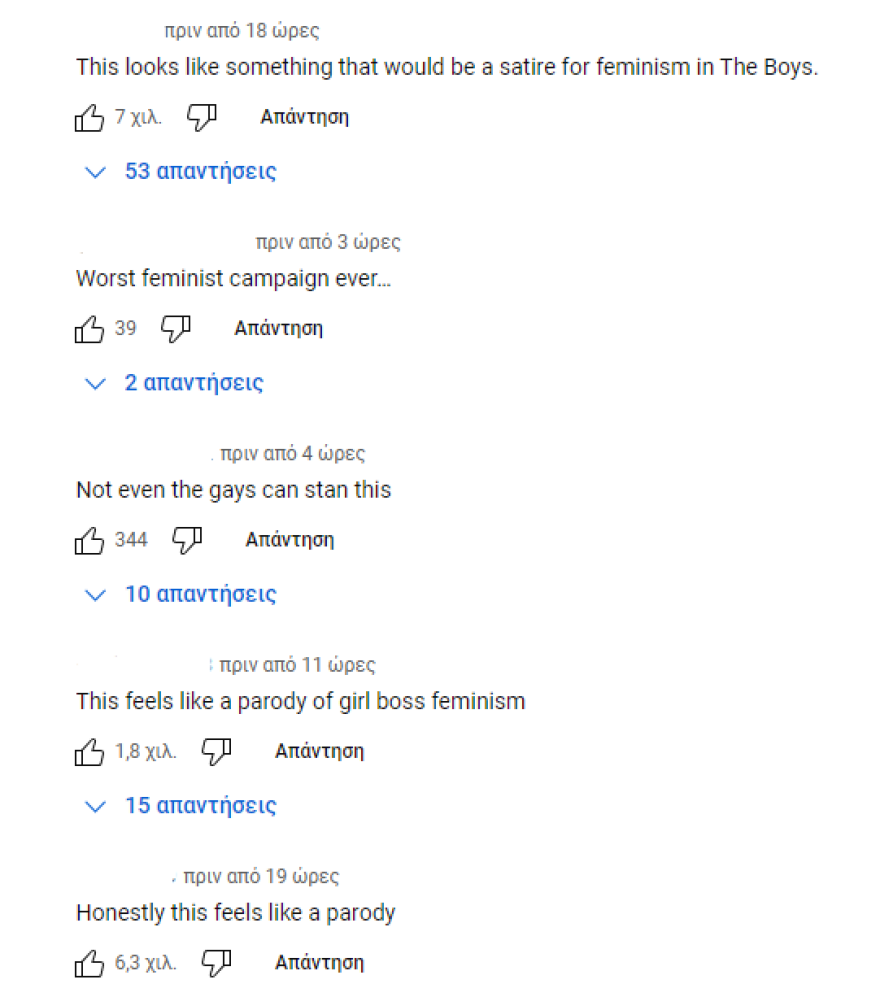Show the 15 απαντήσεις replies thread
The width and height of the screenshot is (880, 997).
click(182, 806)
